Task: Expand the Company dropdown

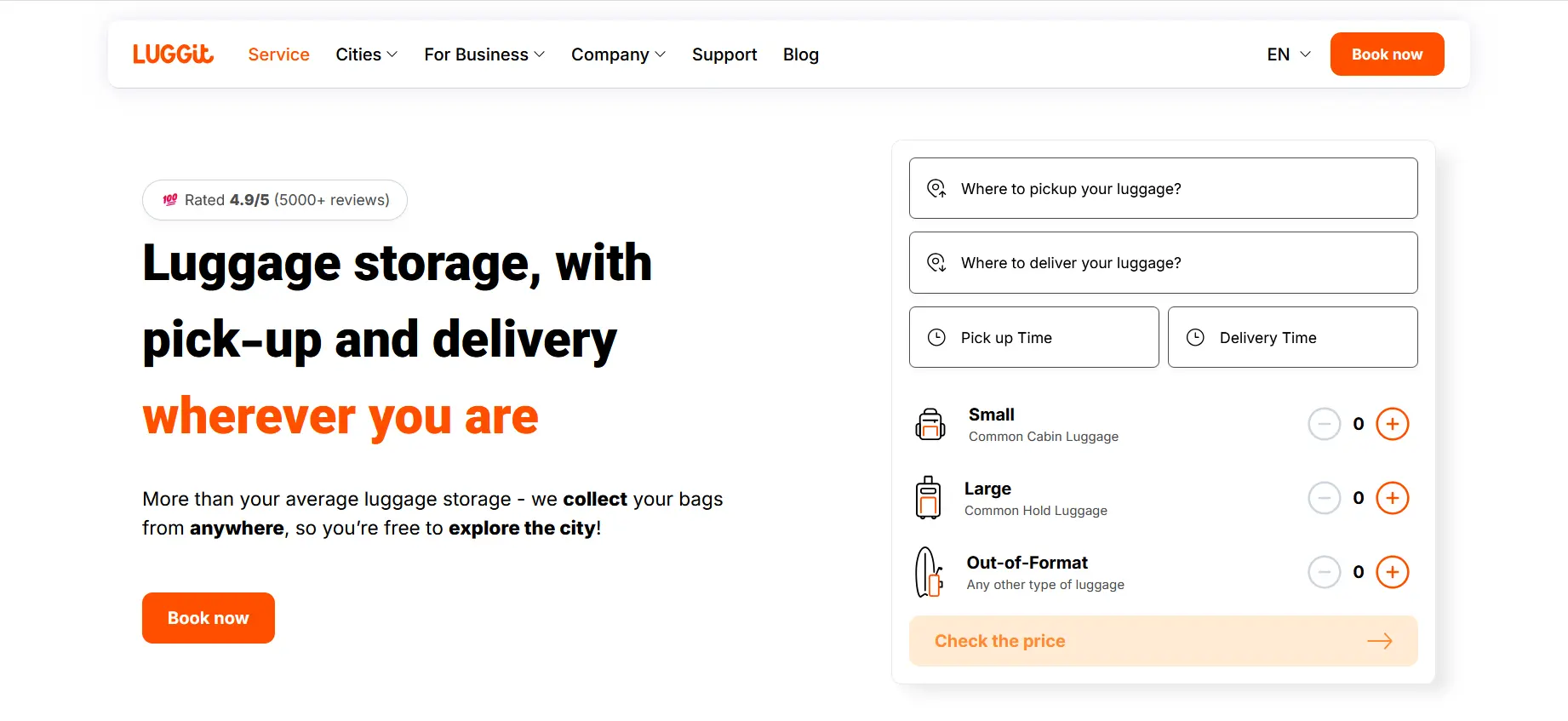Action: pos(618,54)
